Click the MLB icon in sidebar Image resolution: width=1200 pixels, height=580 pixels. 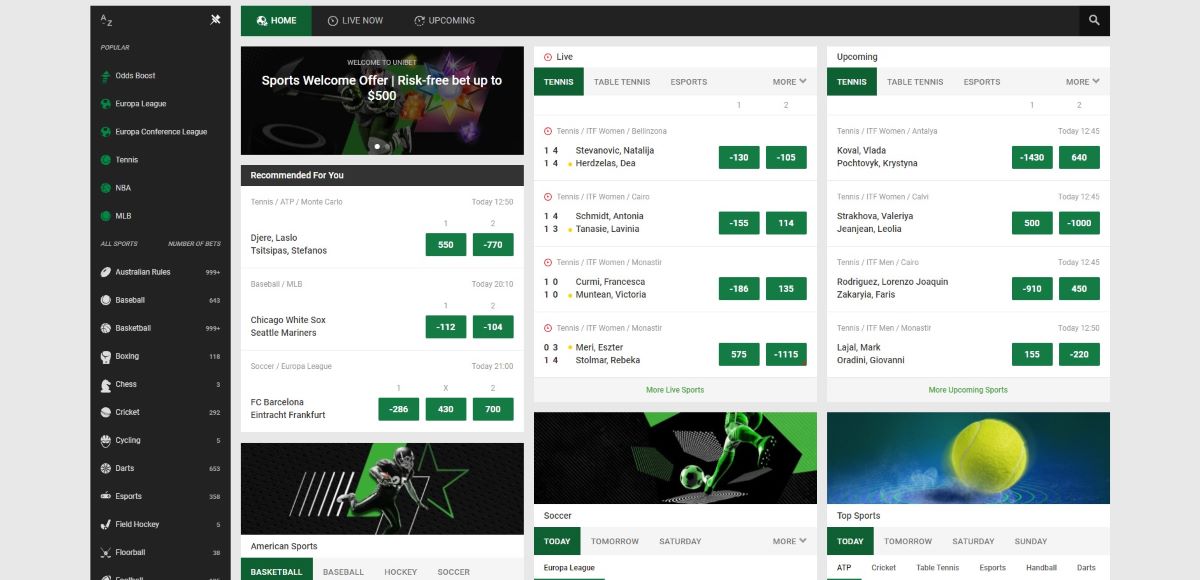[106, 216]
